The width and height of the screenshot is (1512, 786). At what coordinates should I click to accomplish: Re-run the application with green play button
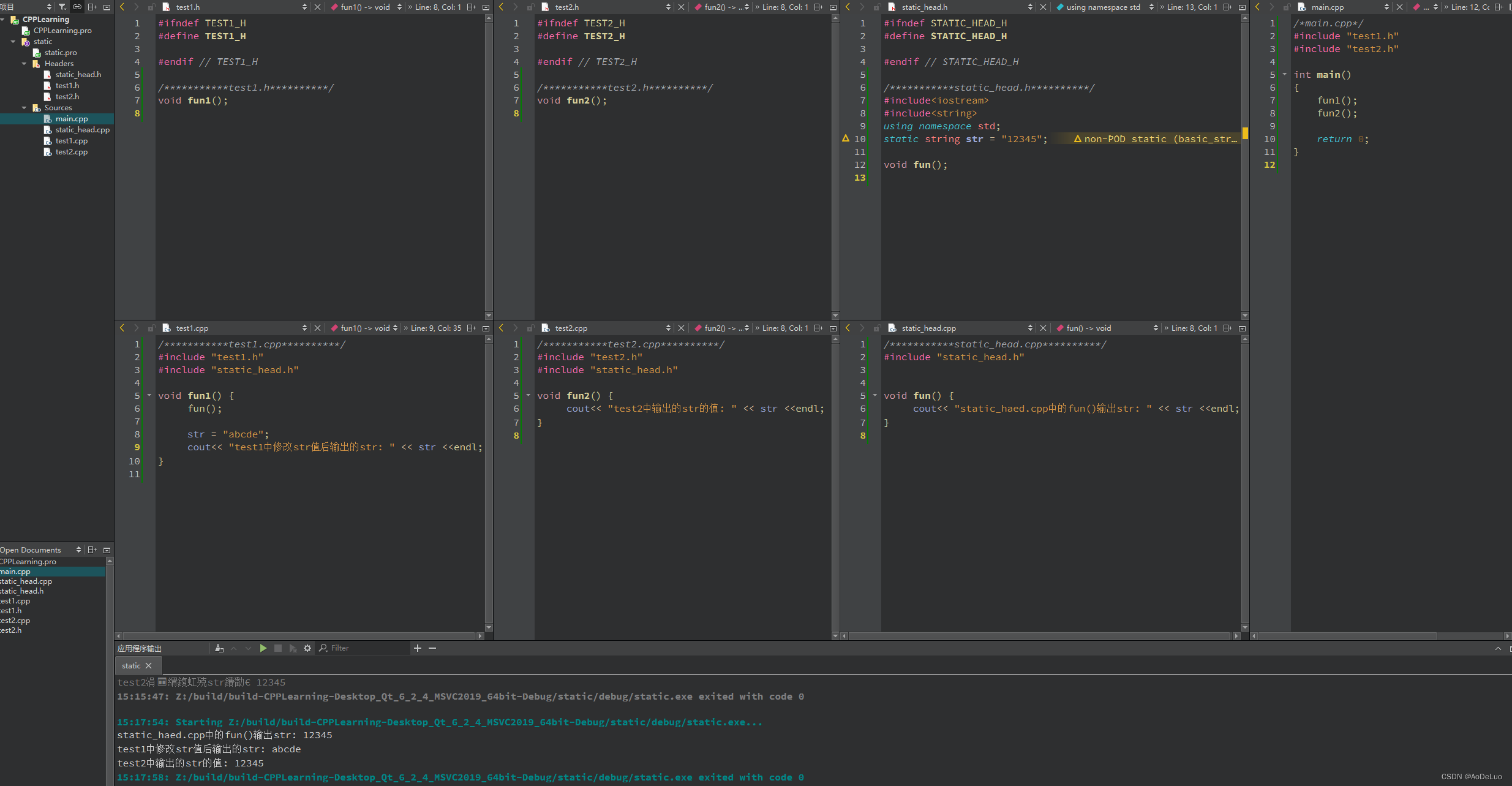tap(263, 648)
